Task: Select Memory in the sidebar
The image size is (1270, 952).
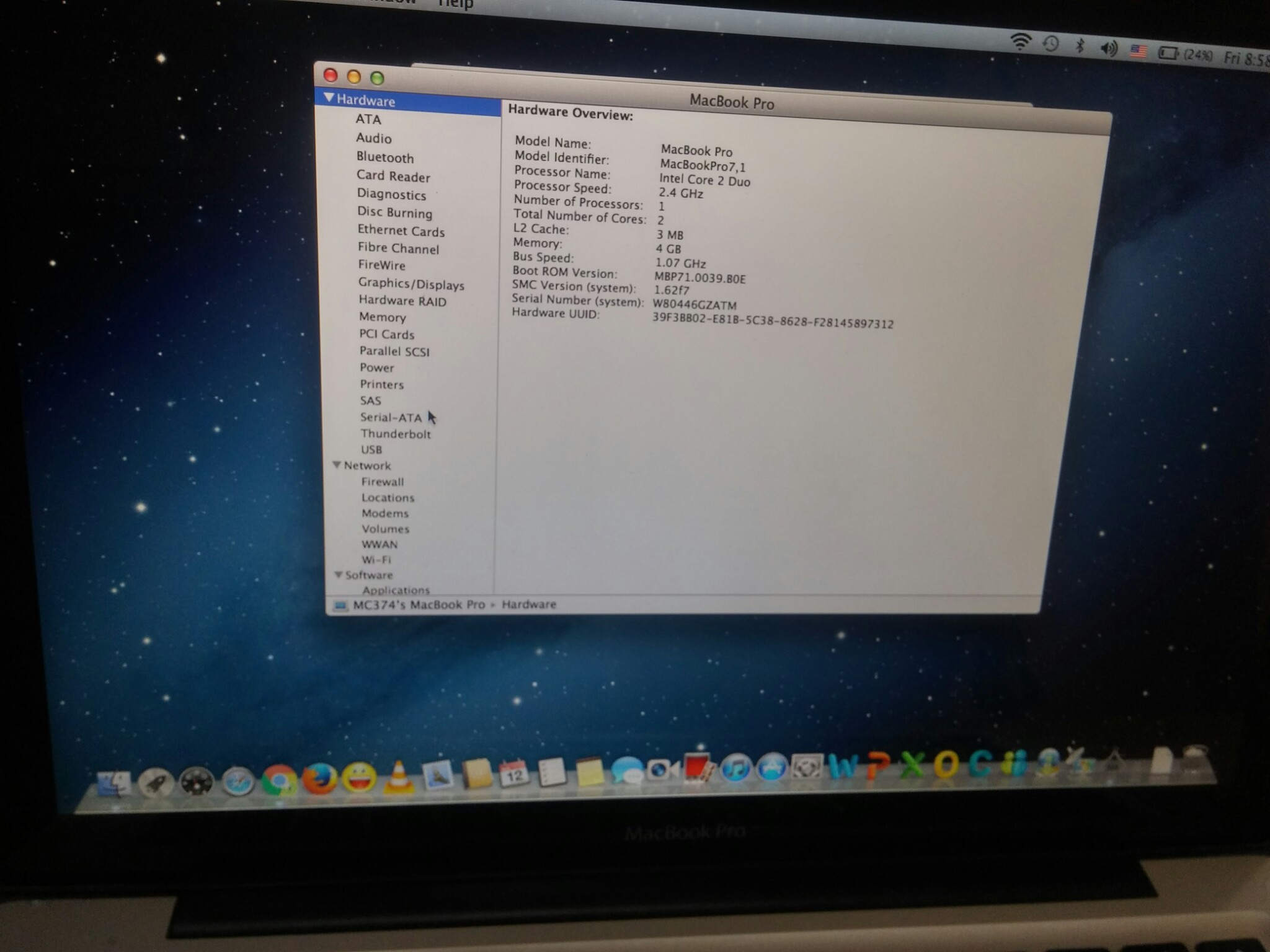Action: coord(382,317)
